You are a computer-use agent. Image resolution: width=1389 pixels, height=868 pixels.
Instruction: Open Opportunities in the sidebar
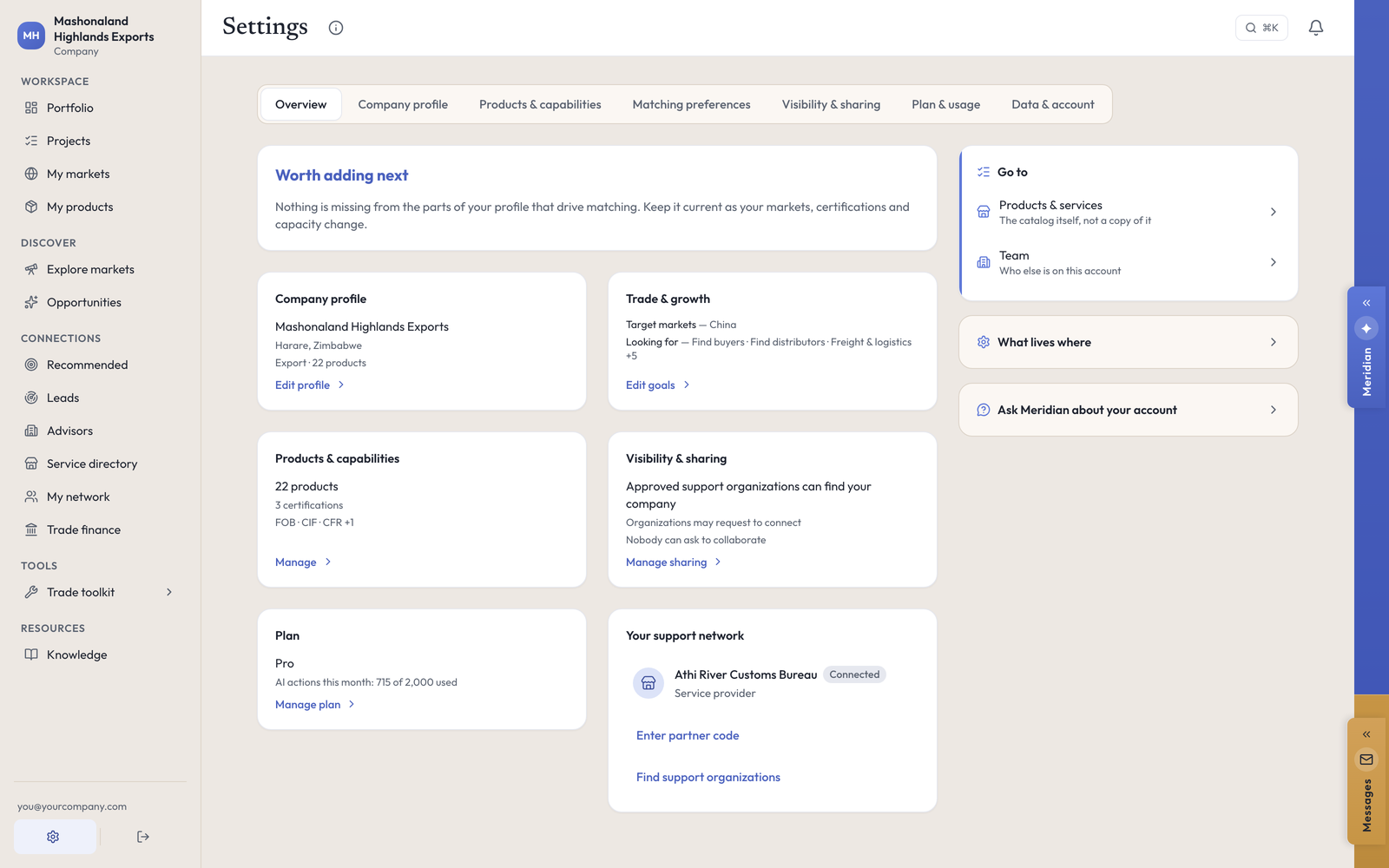point(100,302)
